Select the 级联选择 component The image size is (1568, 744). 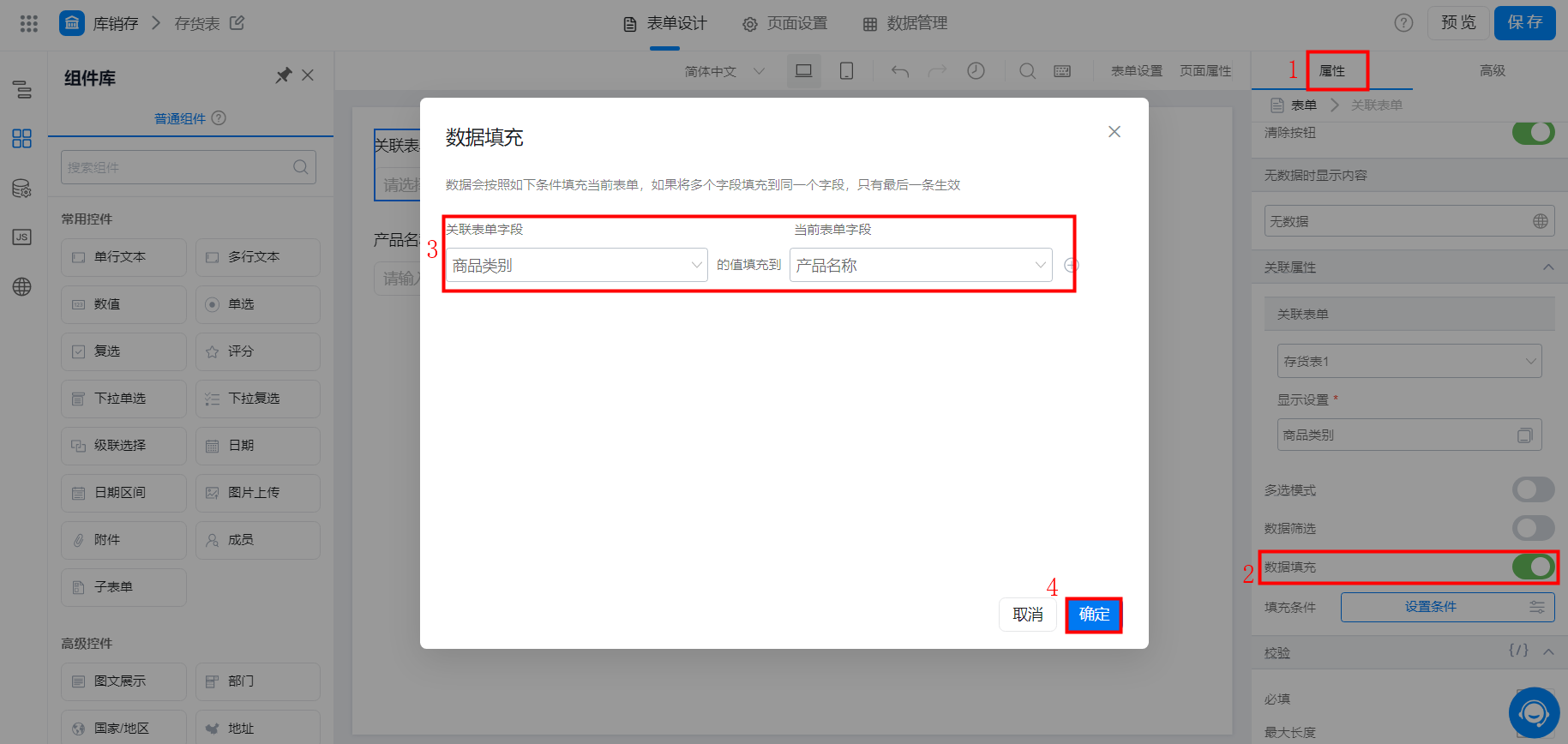coord(123,446)
